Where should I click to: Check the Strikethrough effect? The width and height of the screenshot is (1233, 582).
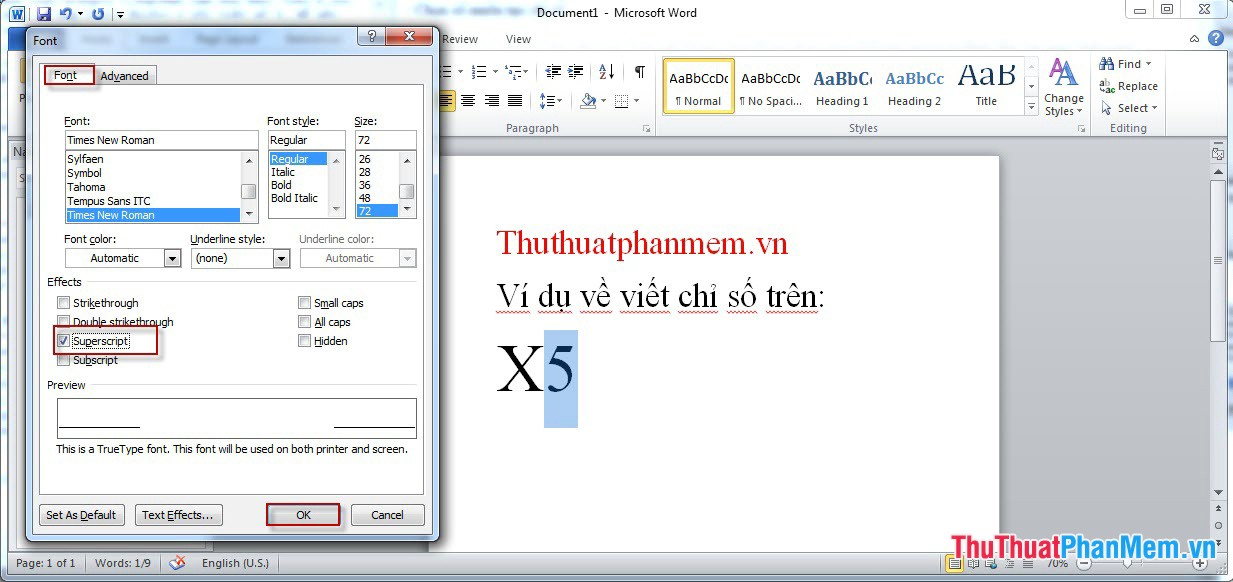[x=63, y=302]
